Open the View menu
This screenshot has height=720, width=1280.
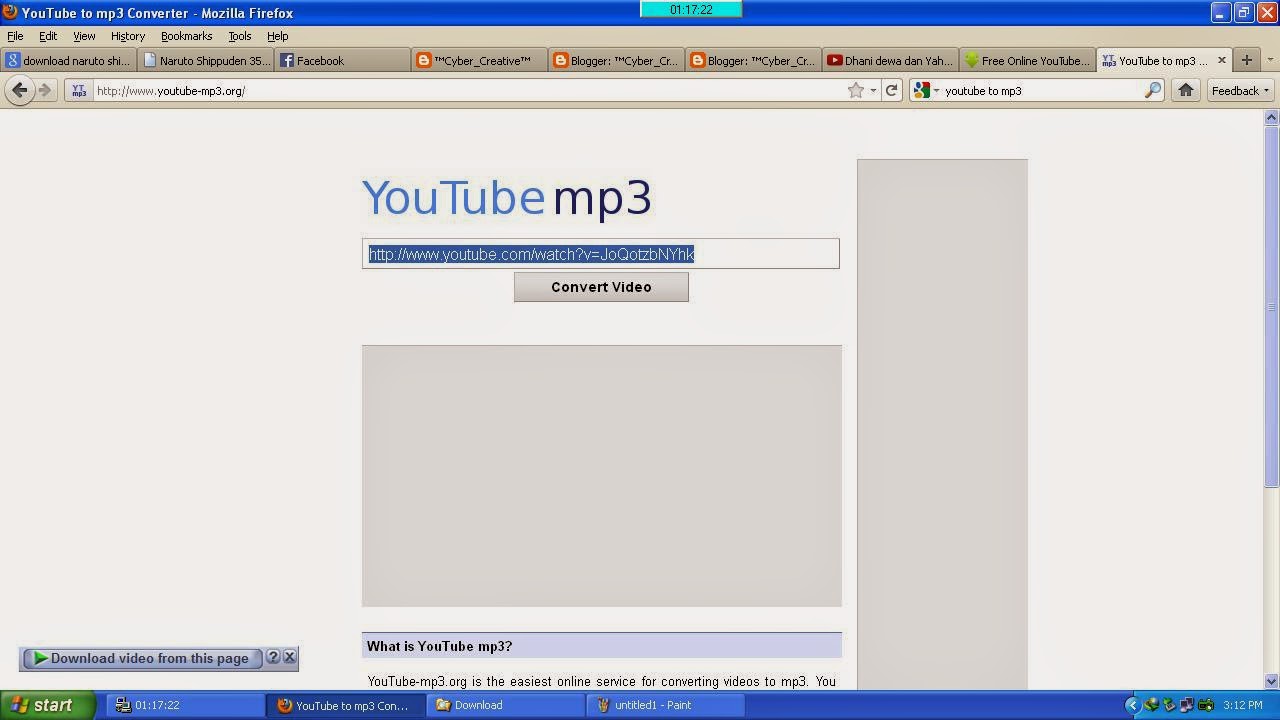click(x=84, y=36)
